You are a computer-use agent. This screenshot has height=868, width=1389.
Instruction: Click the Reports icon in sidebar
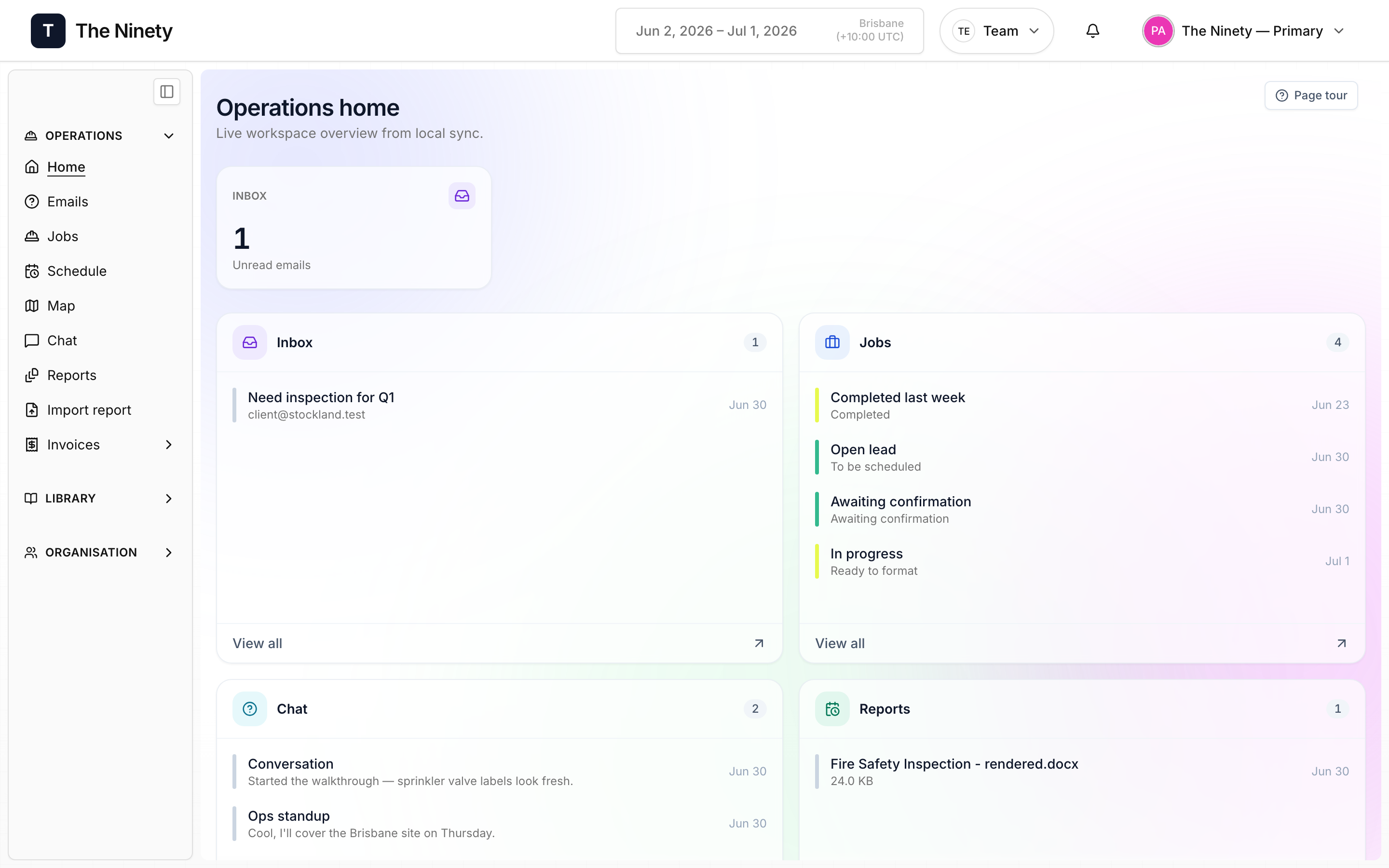click(x=31, y=376)
